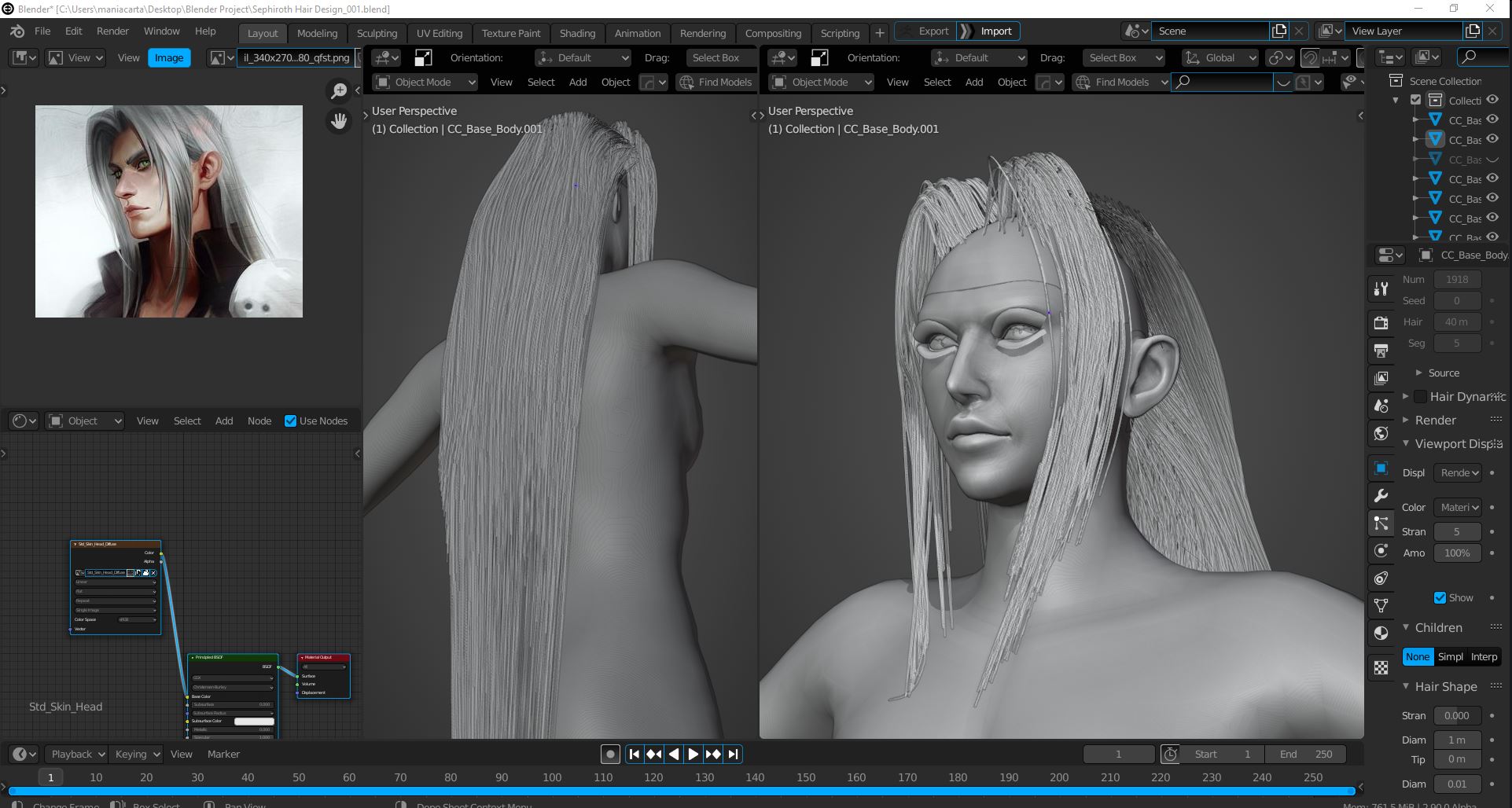Switch to the Animation workspace tab
Image resolution: width=1512 pixels, height=808 pixels.
pyautogui.click(x=638, y=33)
